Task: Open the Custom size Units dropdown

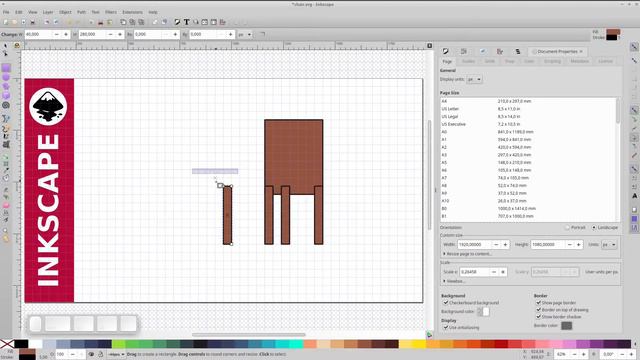Action: (x=609, y=244)
